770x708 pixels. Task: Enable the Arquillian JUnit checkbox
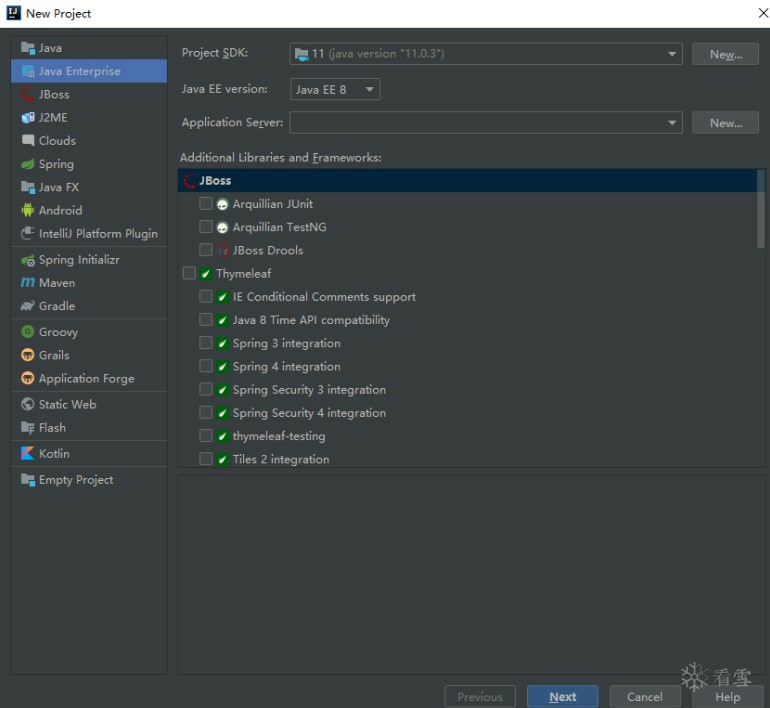206,204
